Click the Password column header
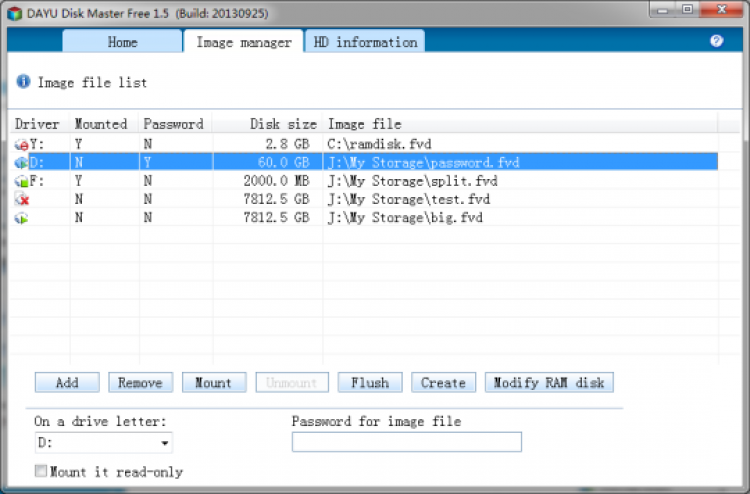Viewport: 750px width, 494px height. coord(176,124)
